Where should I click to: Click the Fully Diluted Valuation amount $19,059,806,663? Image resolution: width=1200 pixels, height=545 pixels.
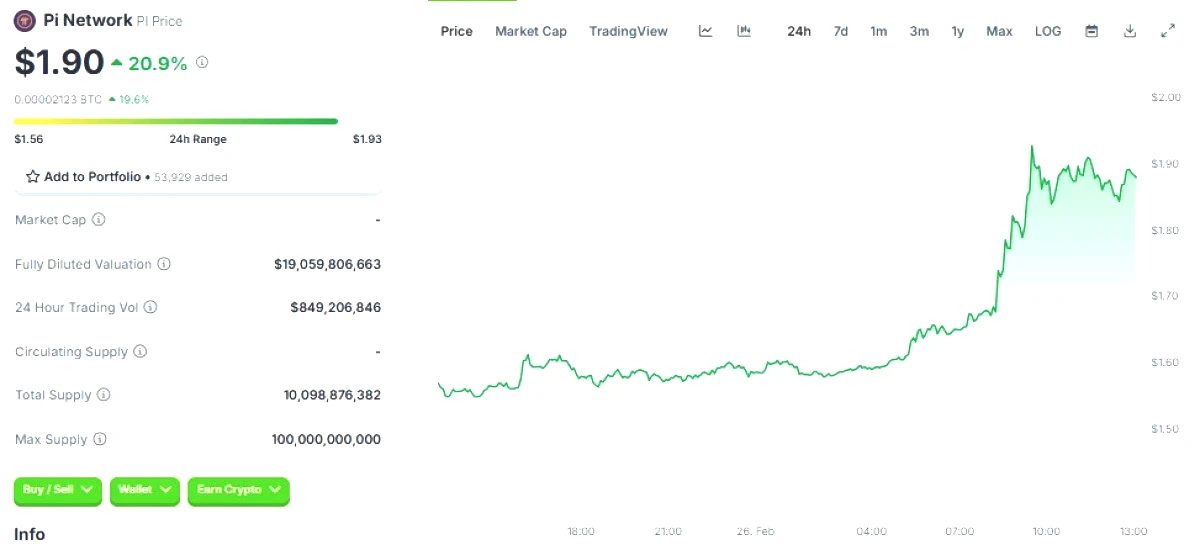coord(327,264)
